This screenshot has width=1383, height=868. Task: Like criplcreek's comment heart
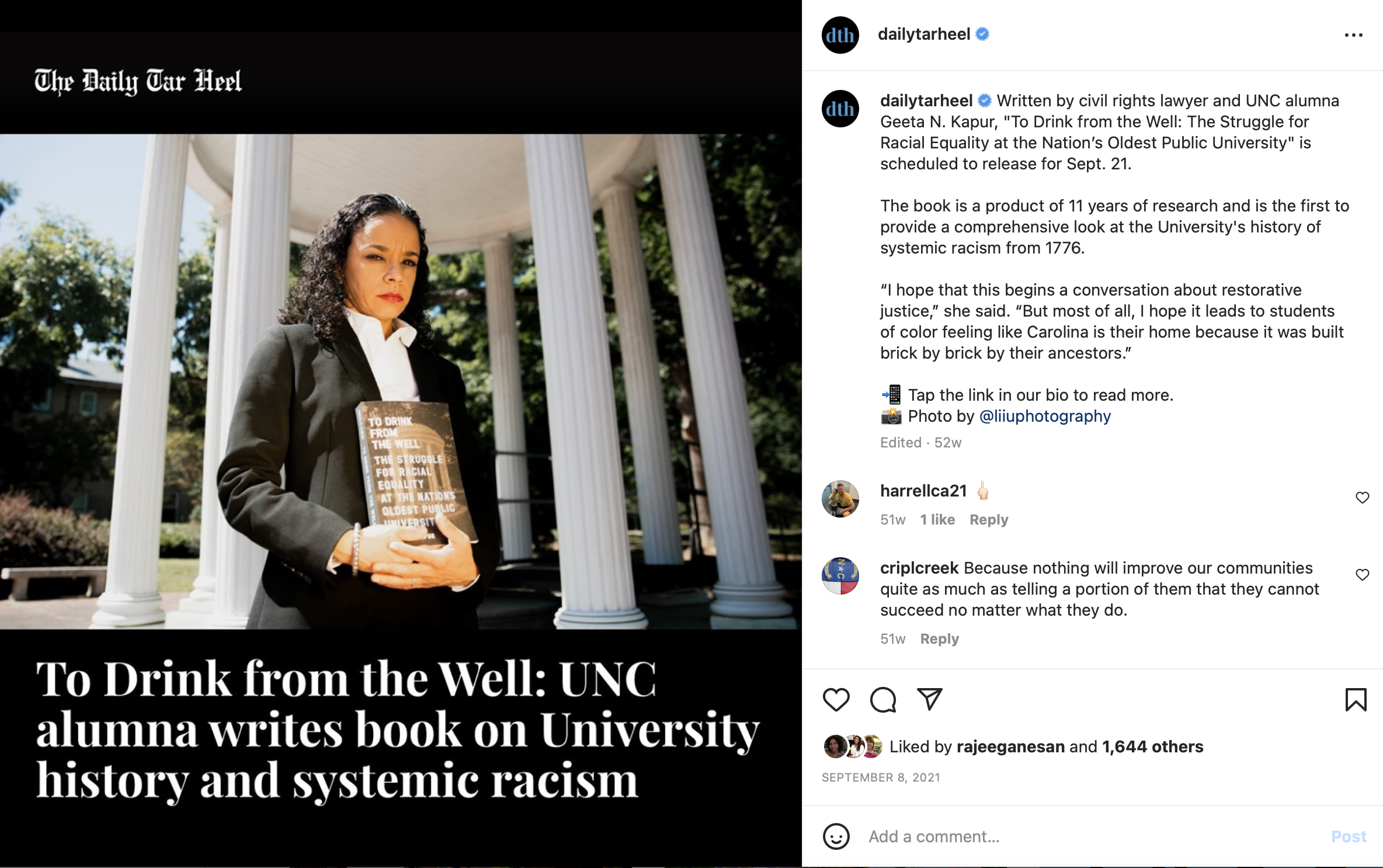pyautogui.click(x=1362, y=575)
